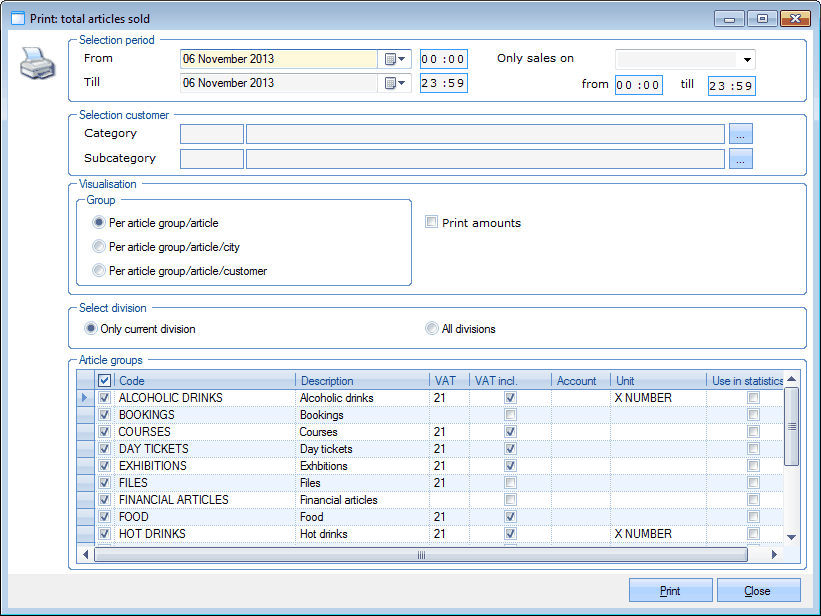The image size is (821, 616).
Task: Choose the All divisions radio button
Action: pos(432,329)
